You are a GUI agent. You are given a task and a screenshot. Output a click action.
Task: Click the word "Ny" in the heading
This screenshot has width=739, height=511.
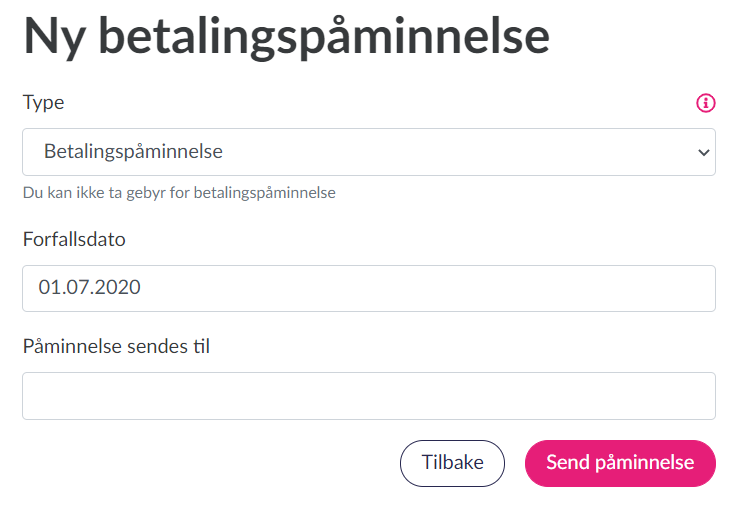(55, 37)
